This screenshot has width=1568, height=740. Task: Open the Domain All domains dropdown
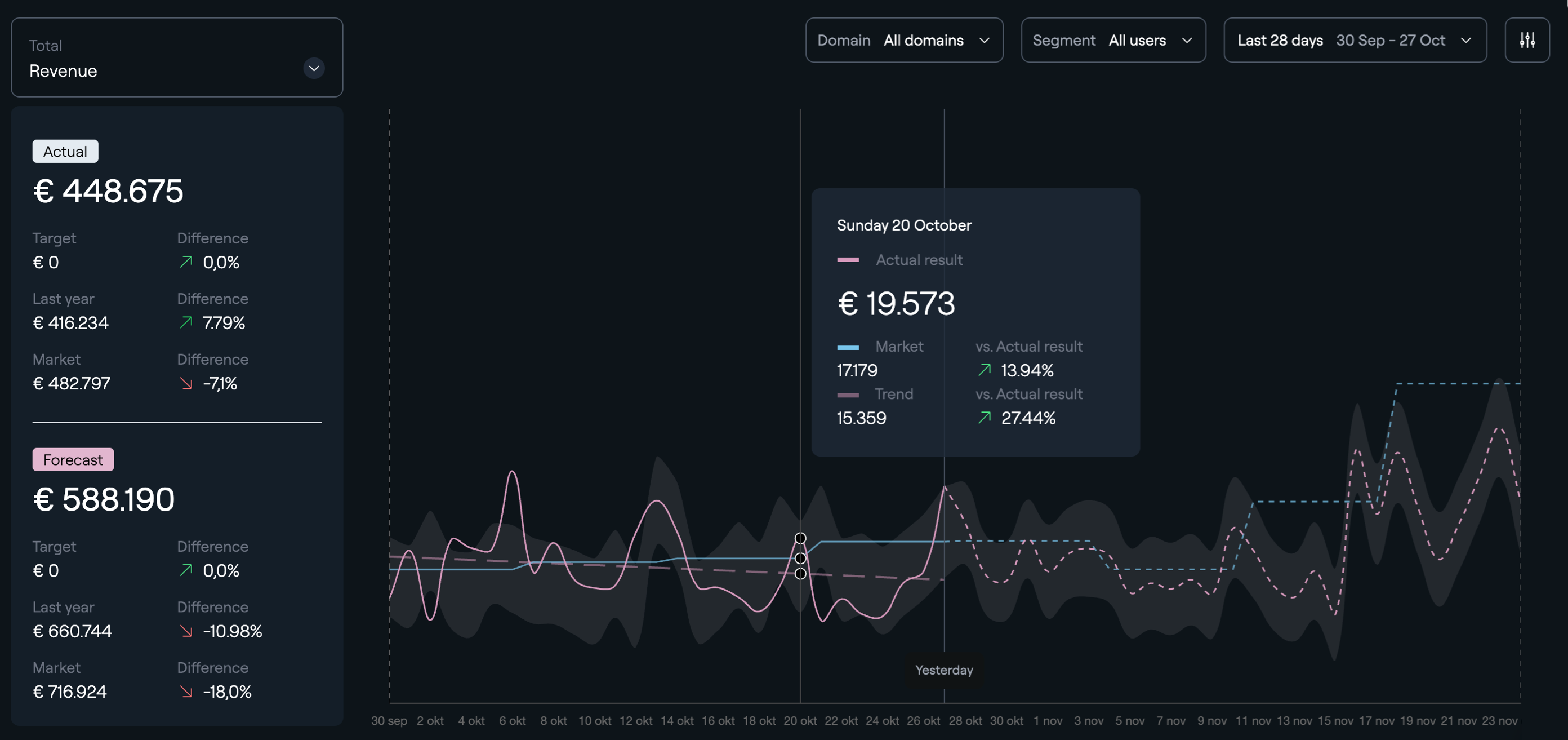point(904,40)
